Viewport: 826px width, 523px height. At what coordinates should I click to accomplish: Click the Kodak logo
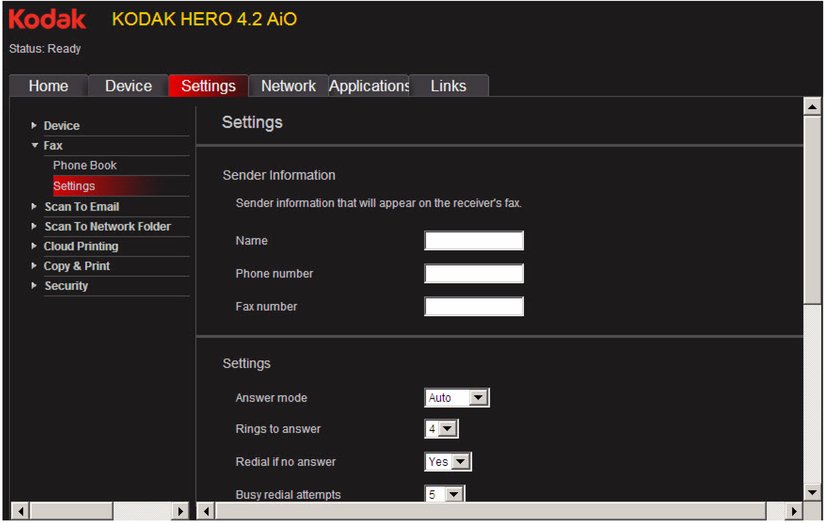(47, 19)
